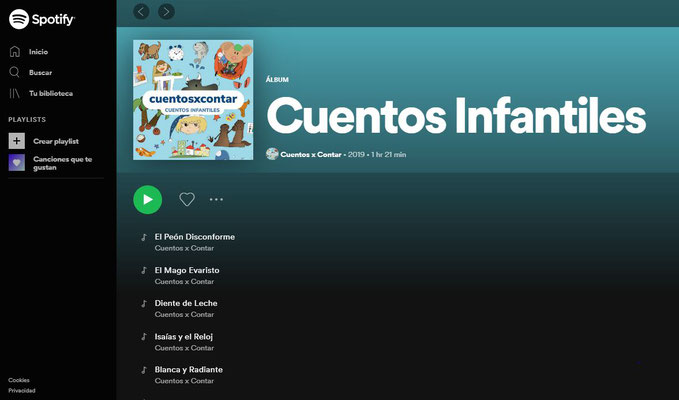Open artist link under El Peón Disconforme

184,248
